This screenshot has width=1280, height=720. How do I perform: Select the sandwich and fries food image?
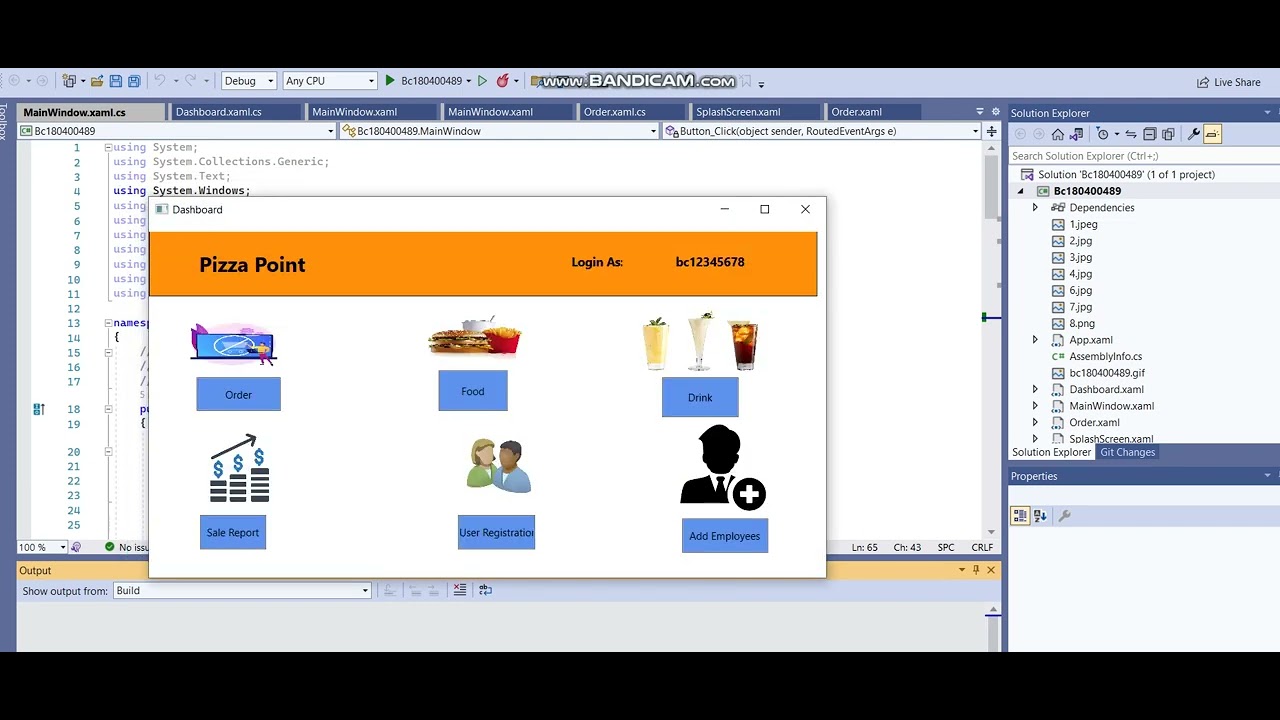click(475, 338)
